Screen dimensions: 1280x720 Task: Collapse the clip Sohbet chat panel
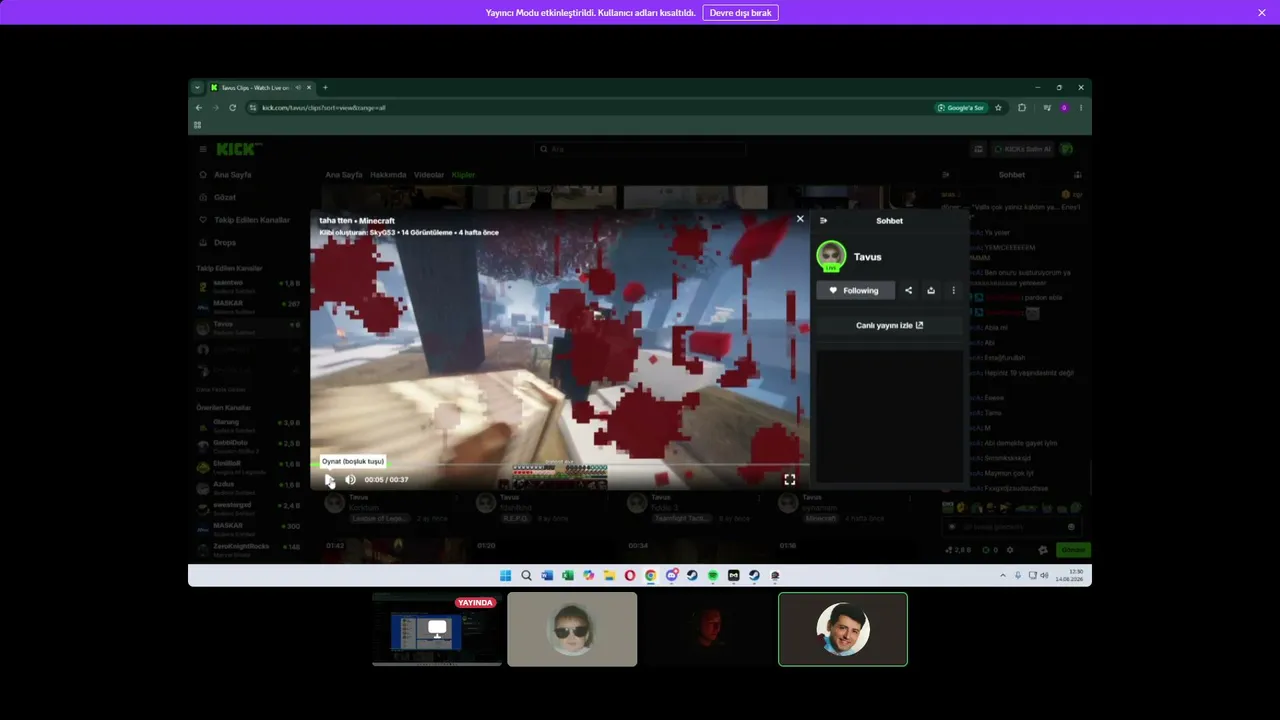click(x=824, y=221)
